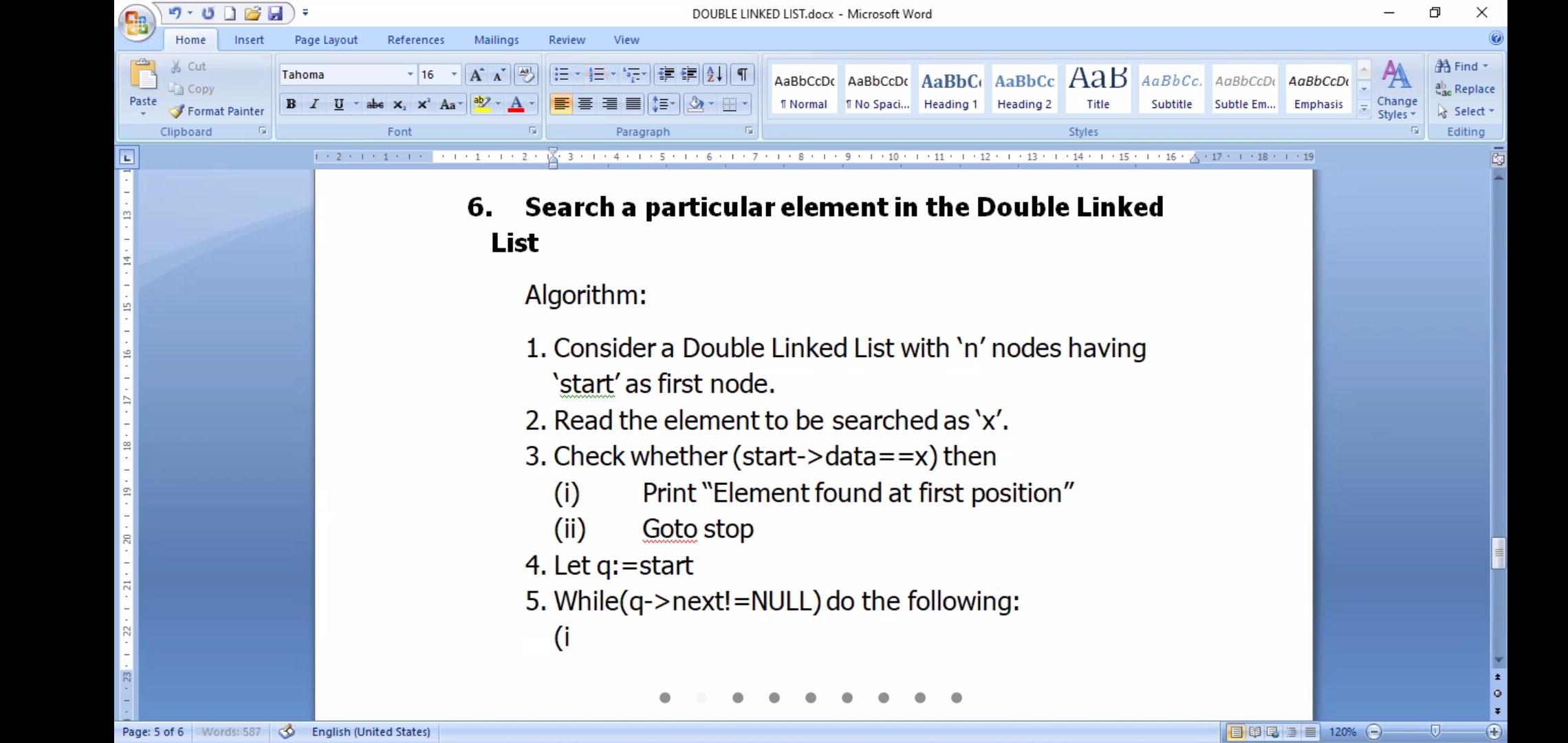Click the Clear Formatting icon

pos(526,74)
